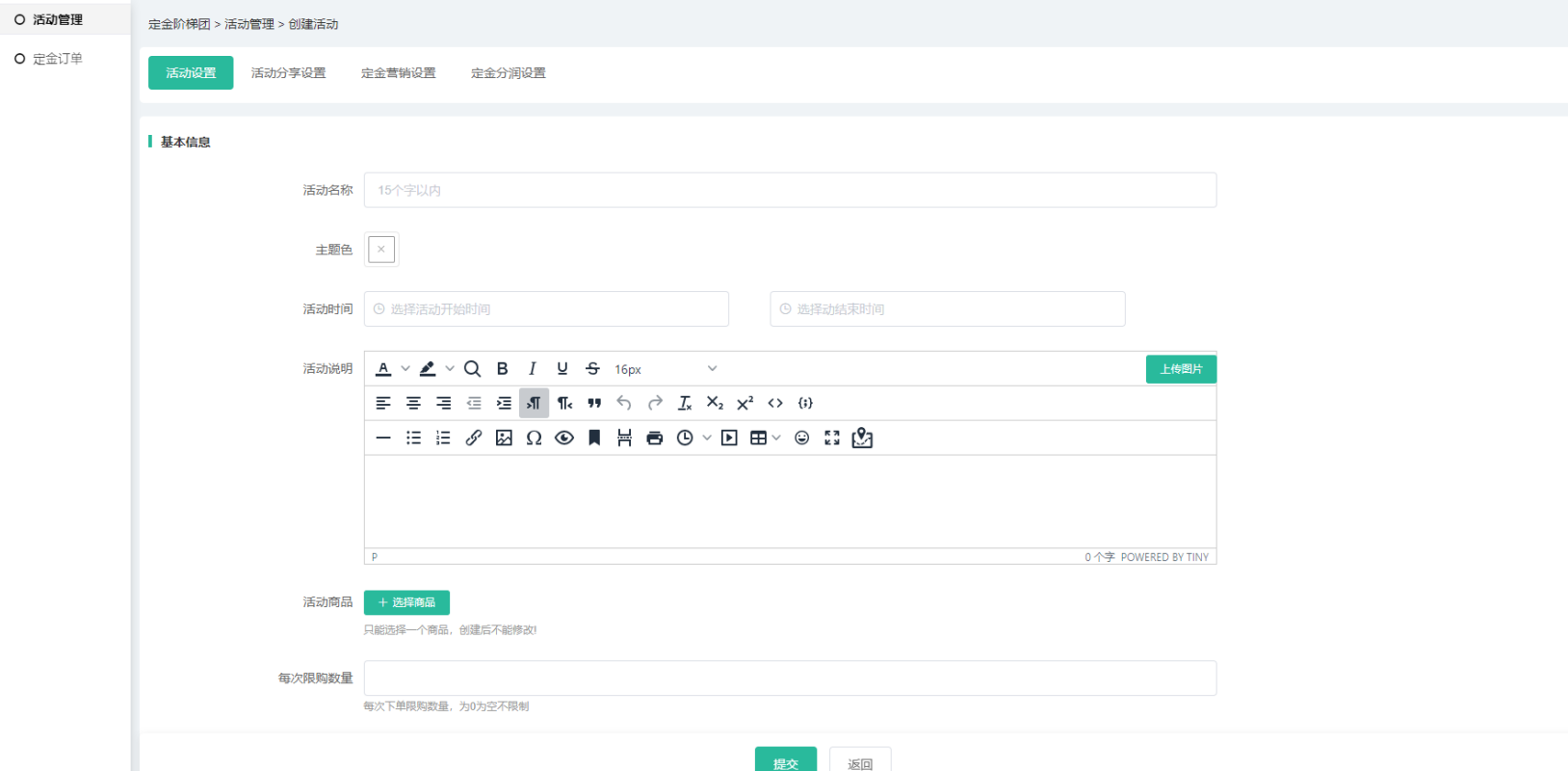
Task: Open the find and replace search tool
Action: point(472,369)
